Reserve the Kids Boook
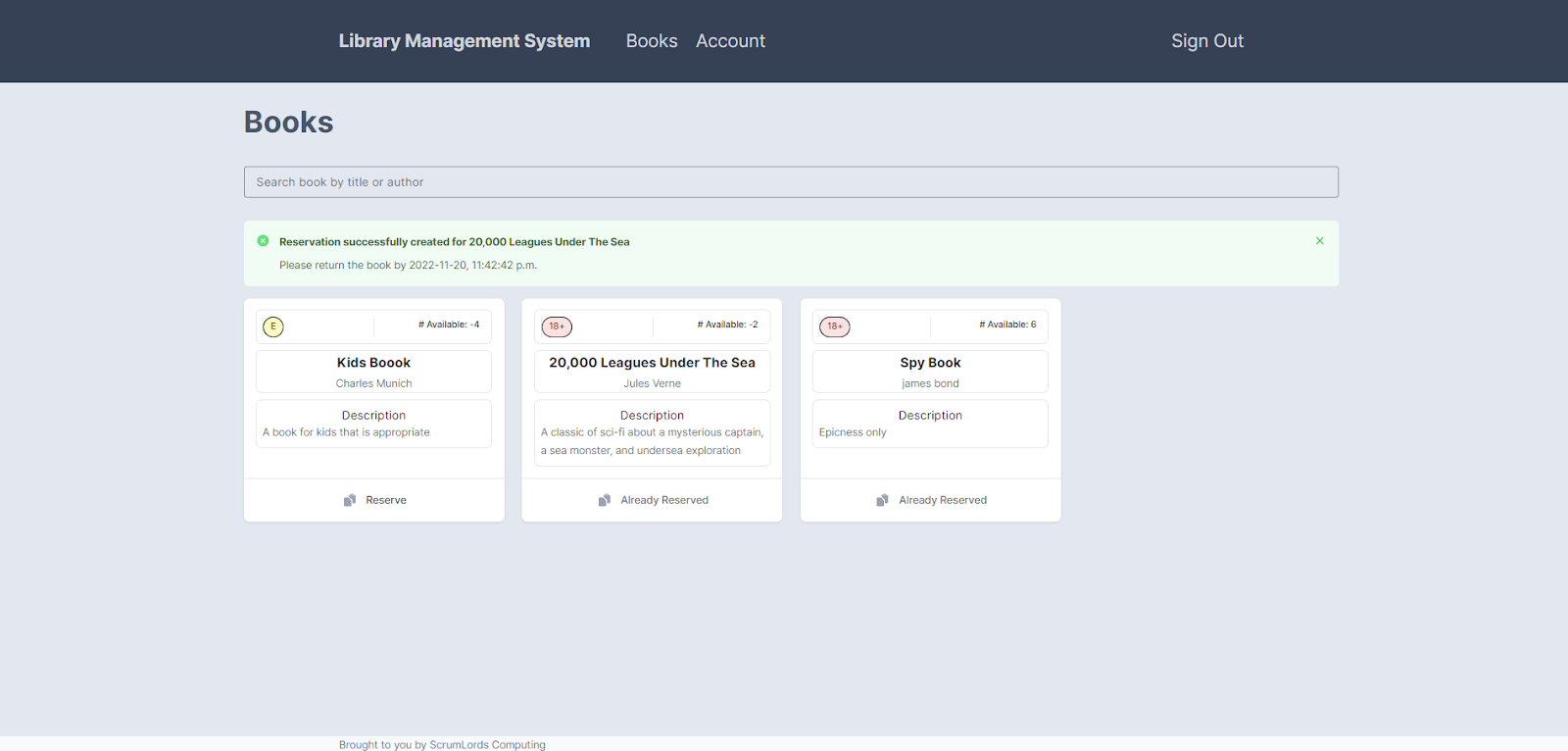 pyautogui.click(x=374, y=500)
